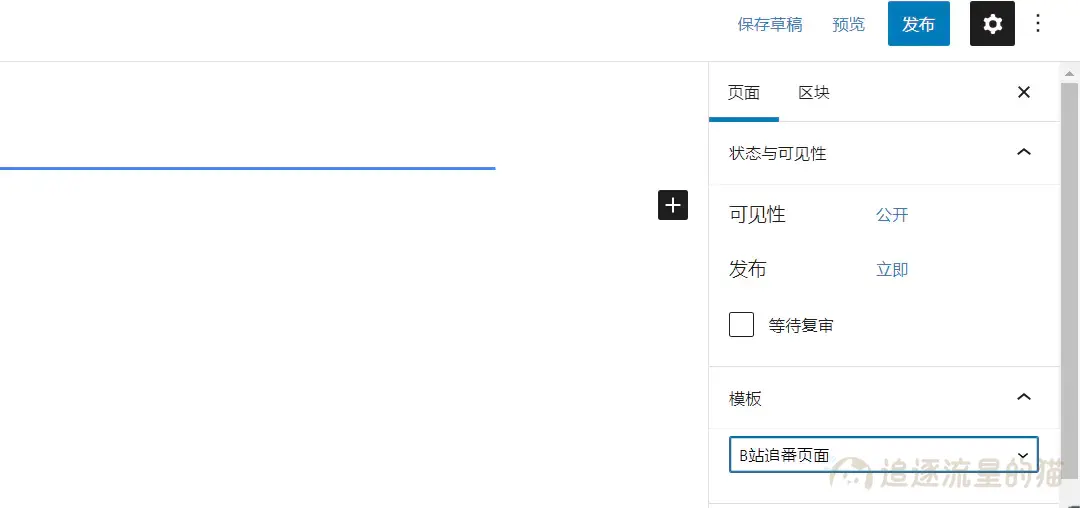Switch to the 页面 tab
This screenshot has width=1080, height=508.
(743, 92)
